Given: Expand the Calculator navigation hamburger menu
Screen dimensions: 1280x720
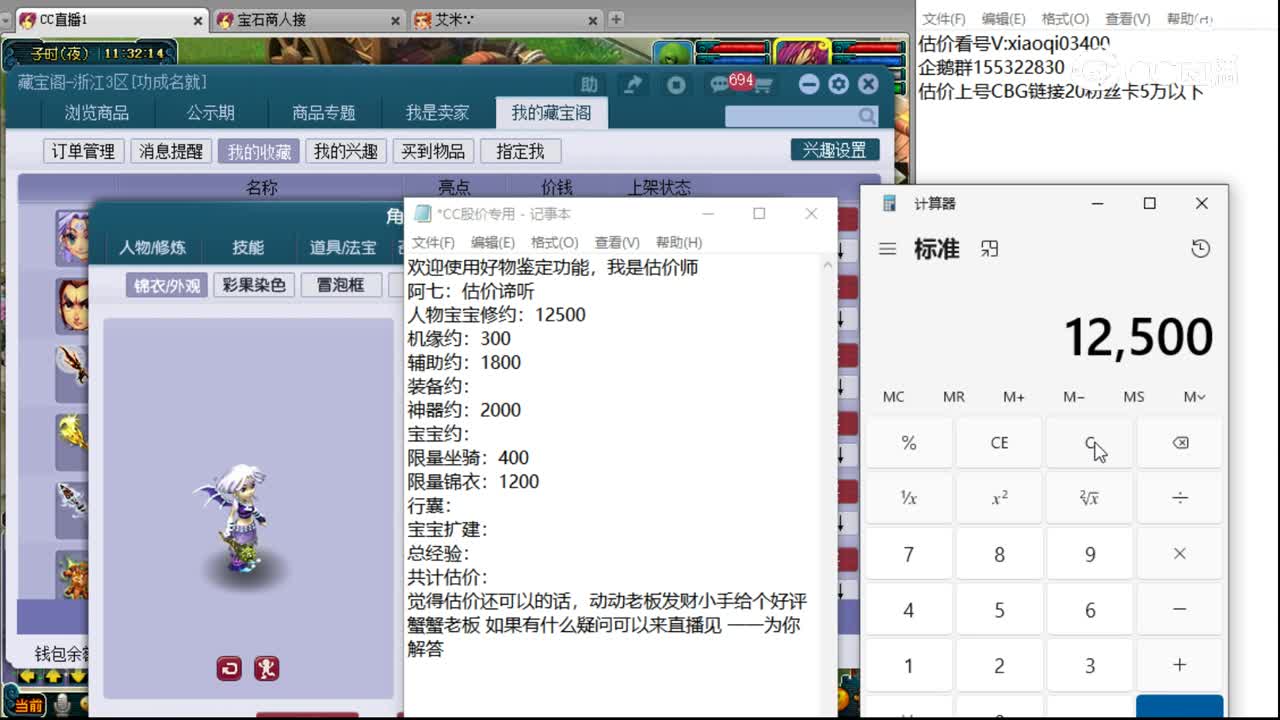Looking at the screenshot, I should (888, 250).
